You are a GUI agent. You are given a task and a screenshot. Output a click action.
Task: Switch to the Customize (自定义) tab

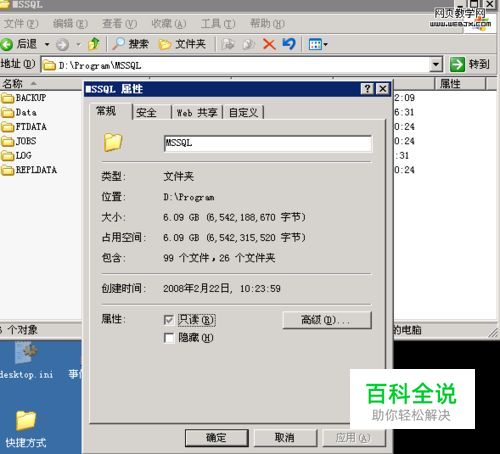[243, 113]
